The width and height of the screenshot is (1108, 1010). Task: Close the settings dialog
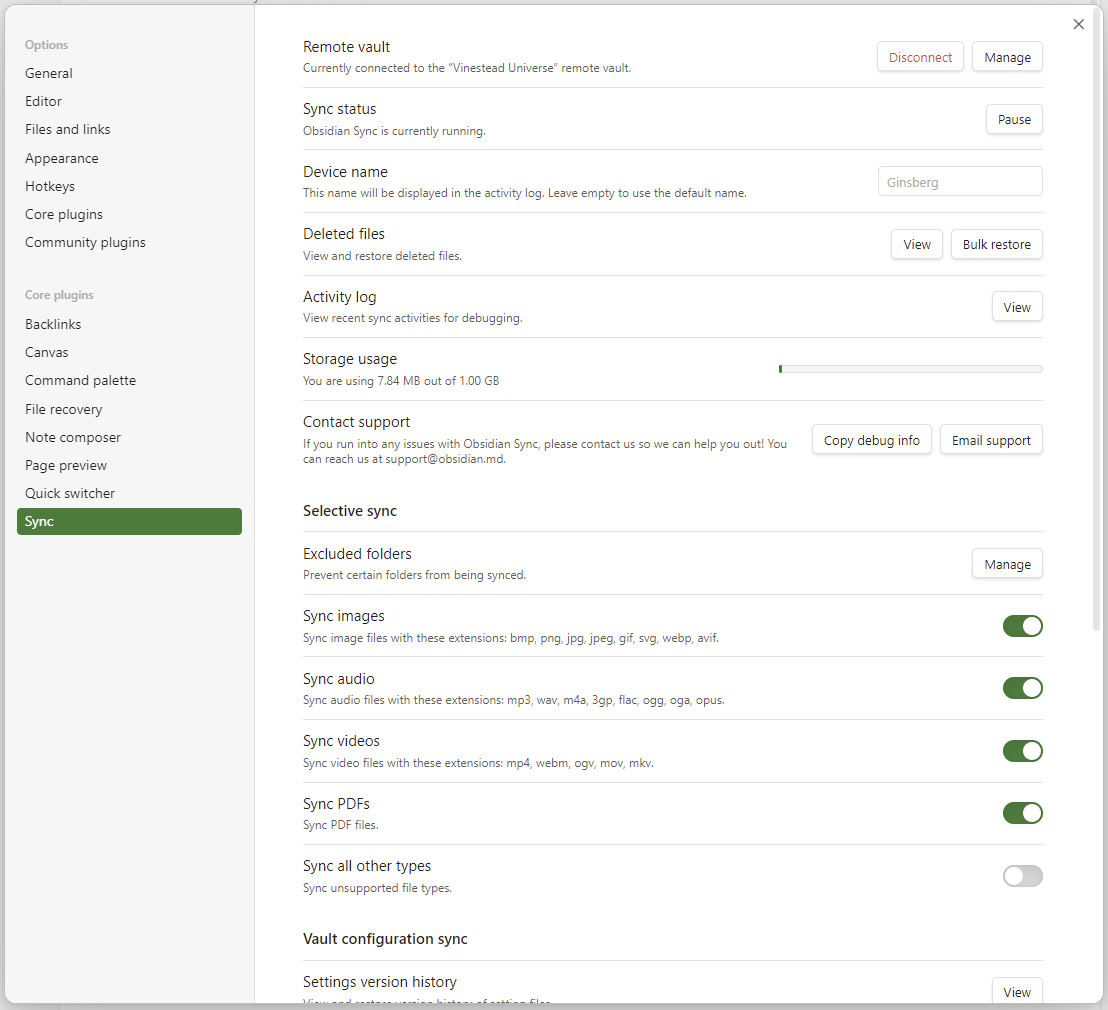click(x=1078, y=24)
